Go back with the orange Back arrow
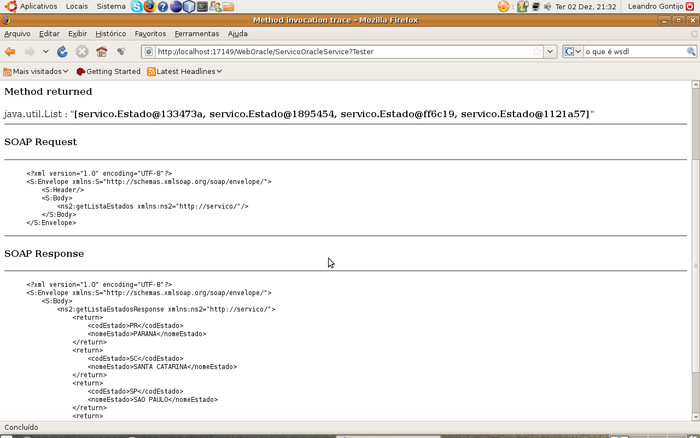Image resolution: width=700 pixels, height=438 pixels. [x=10, y=52]
